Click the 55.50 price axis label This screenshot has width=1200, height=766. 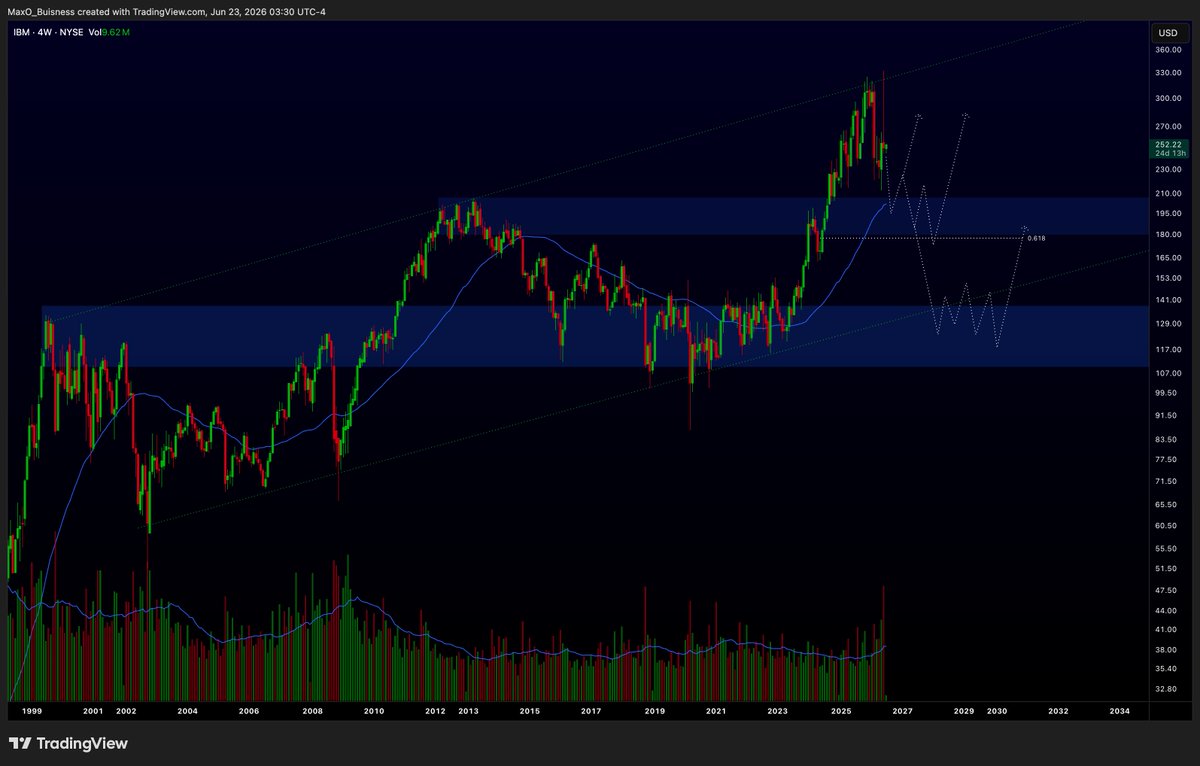tap(1166, 550)
